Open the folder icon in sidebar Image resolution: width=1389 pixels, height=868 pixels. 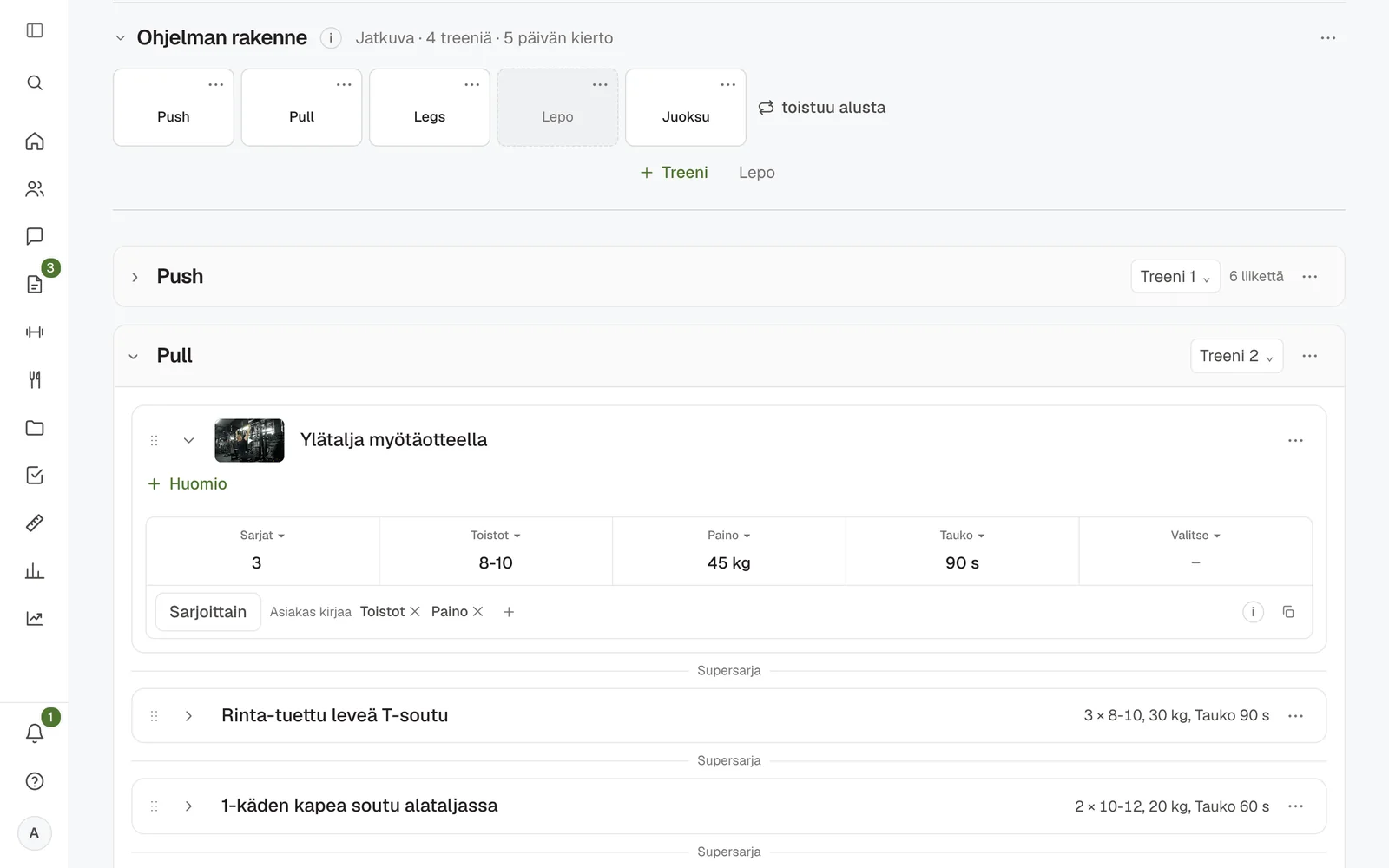coord(35,427)
